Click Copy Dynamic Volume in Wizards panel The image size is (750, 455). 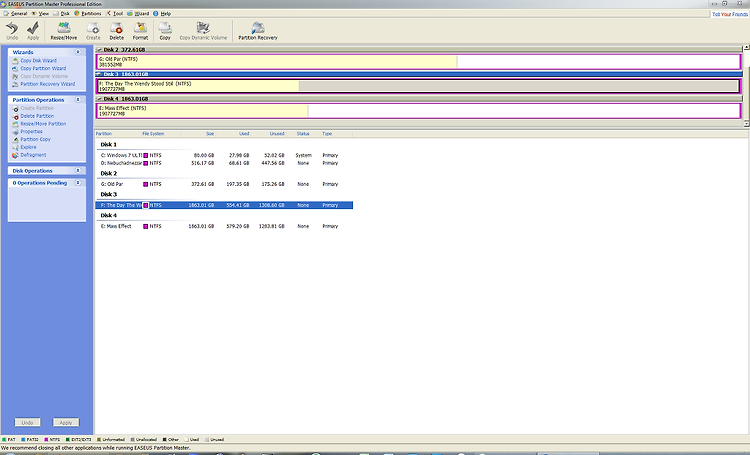[x=44, y=76]
